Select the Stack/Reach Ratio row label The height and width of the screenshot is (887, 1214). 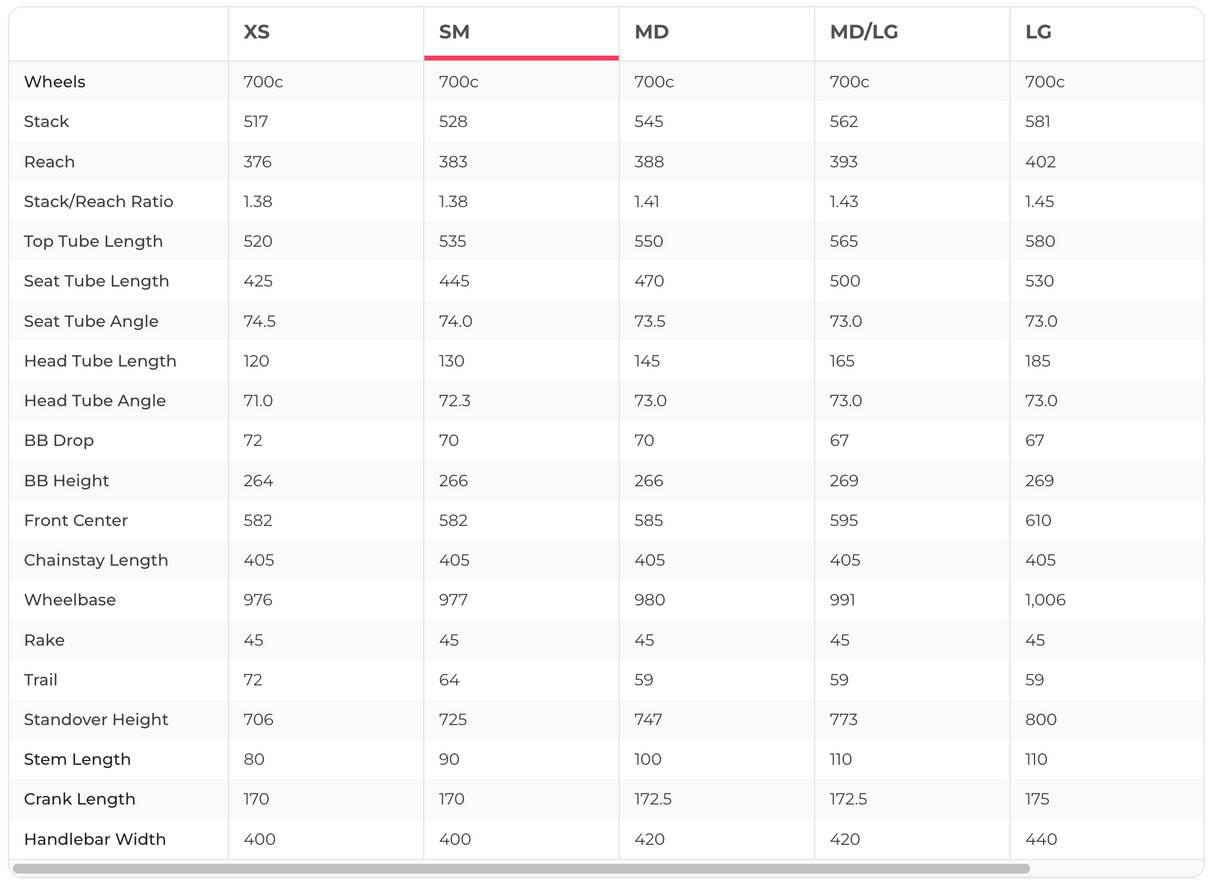click(x=99, y=202)
